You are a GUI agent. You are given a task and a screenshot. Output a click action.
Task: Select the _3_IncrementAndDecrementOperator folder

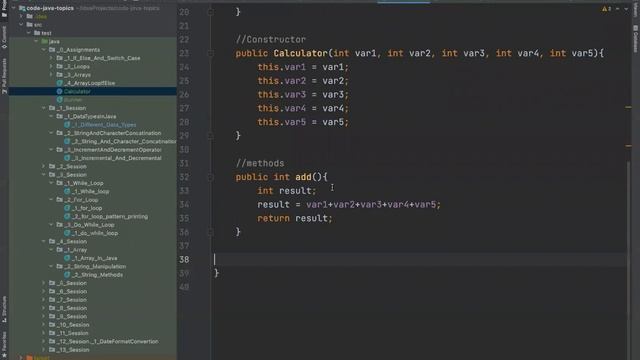(93, 150)
